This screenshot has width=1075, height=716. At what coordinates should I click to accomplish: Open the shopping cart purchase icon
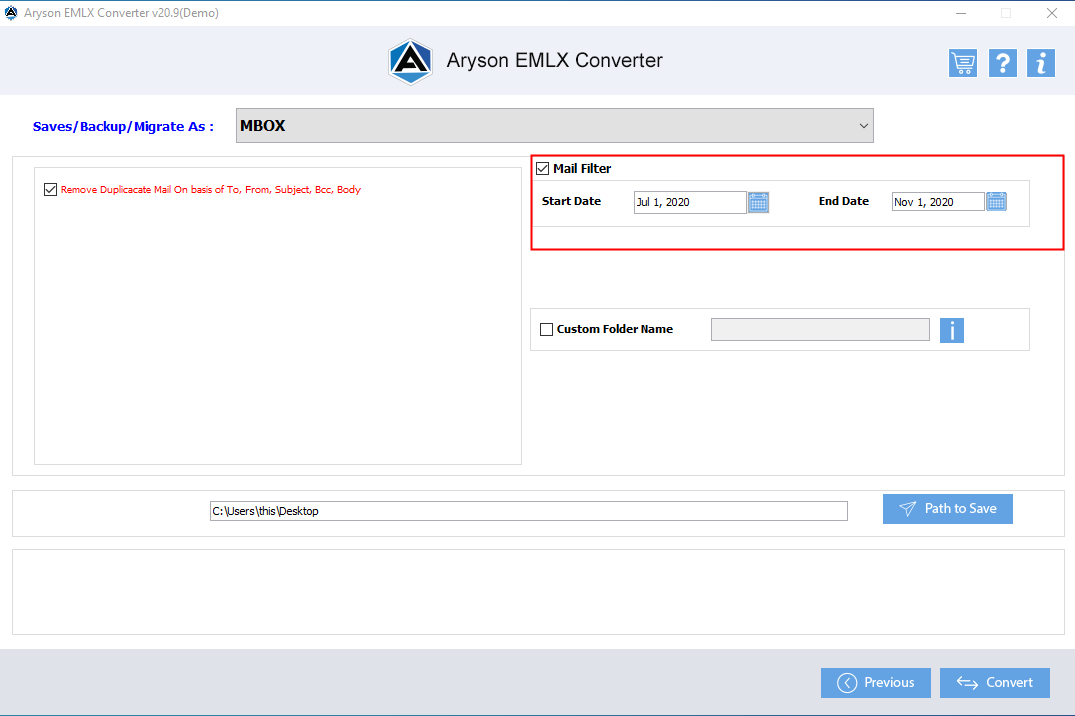[963, 63]
